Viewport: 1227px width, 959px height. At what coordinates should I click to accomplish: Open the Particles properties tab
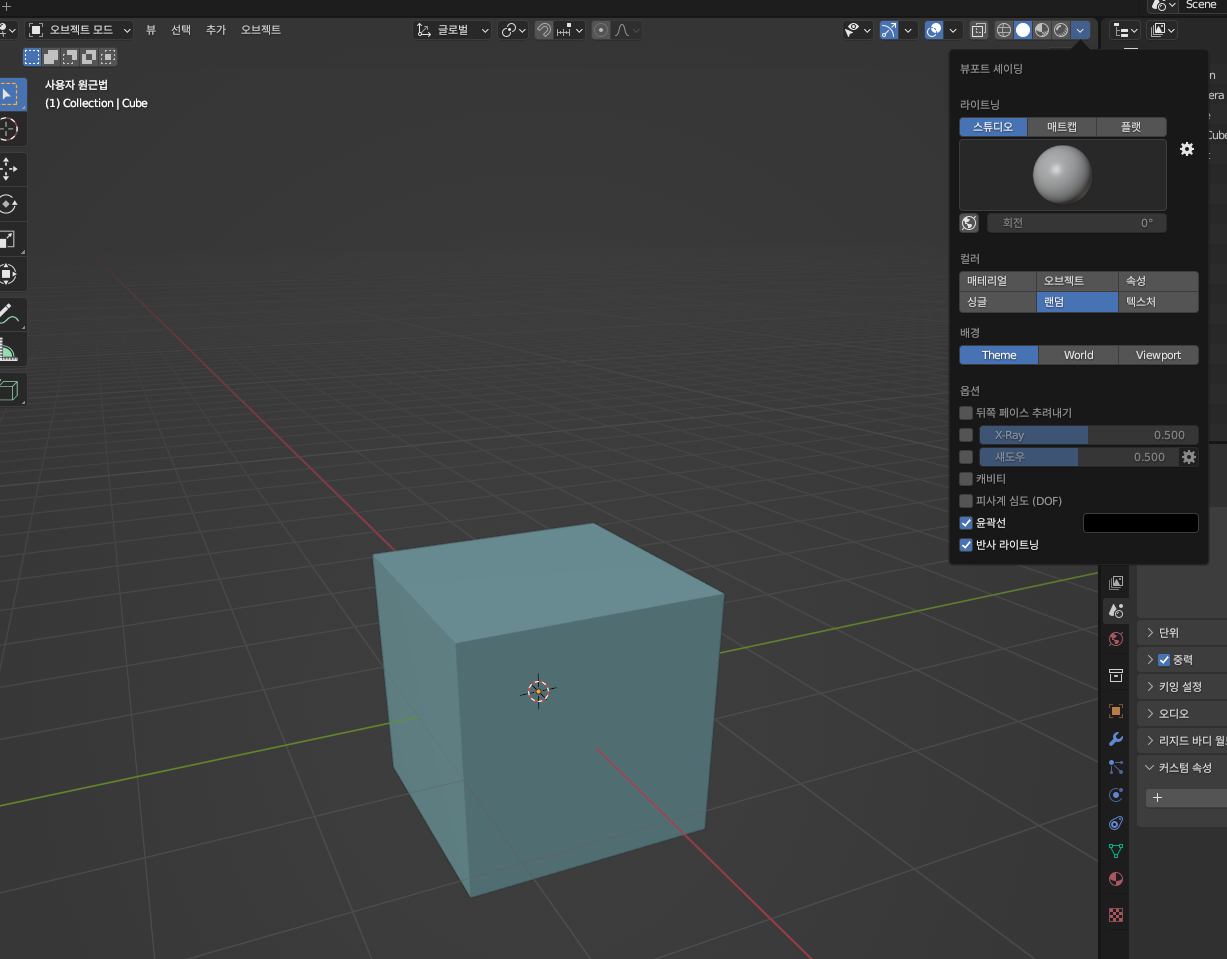tap(1116, 767)
